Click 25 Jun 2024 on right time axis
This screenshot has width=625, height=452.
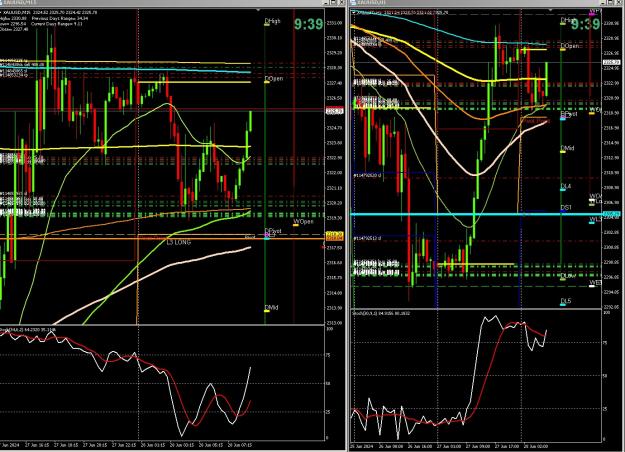click(360, 446)
